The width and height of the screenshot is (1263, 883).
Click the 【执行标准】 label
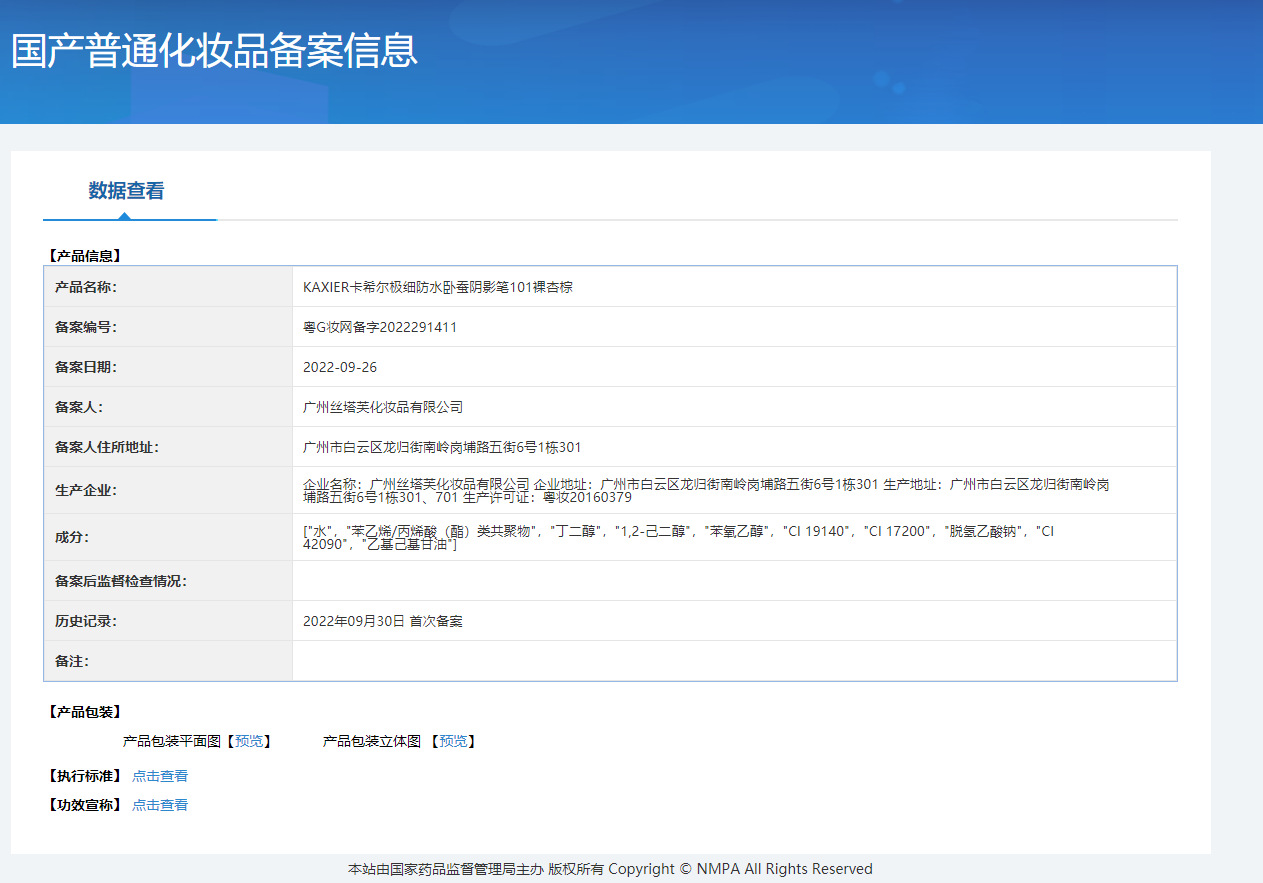(x=85, y=776)
